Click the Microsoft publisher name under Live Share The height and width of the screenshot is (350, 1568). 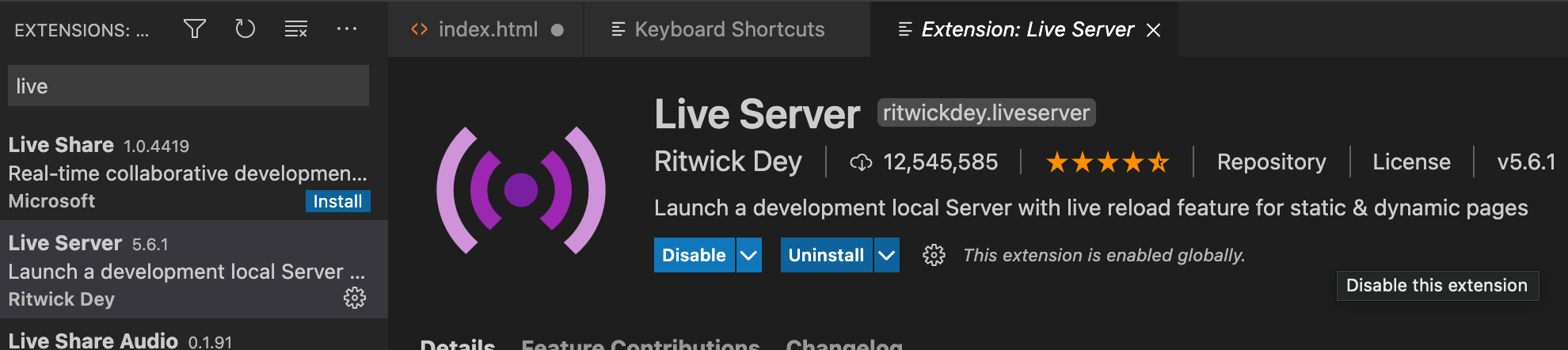(x=51, y=201)
